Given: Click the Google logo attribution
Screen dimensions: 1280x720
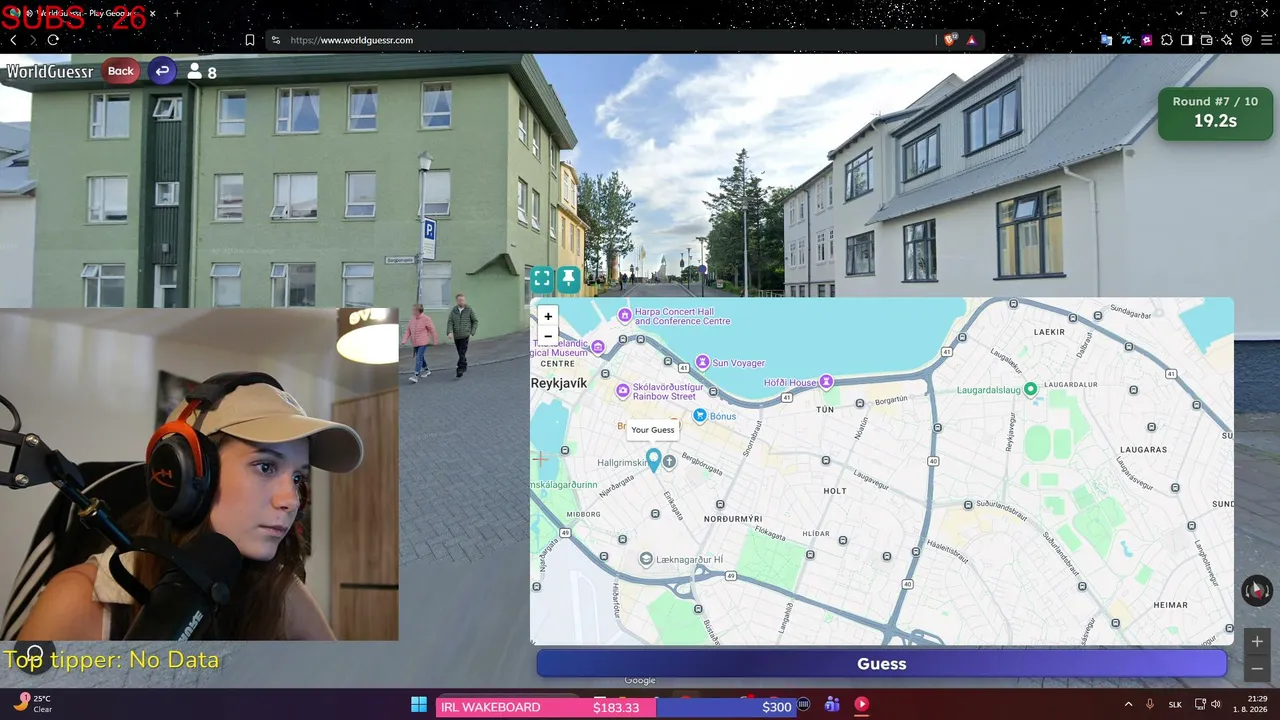Looking at the screenshot, I should (640, 681).
